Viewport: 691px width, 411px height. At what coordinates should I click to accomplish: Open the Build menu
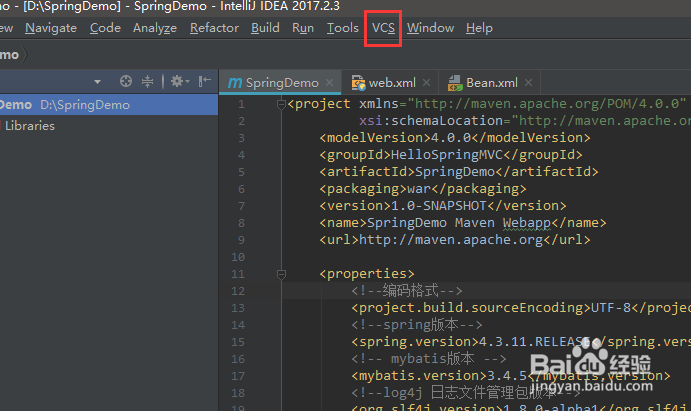pyautogui.click(x=265, y=28)
